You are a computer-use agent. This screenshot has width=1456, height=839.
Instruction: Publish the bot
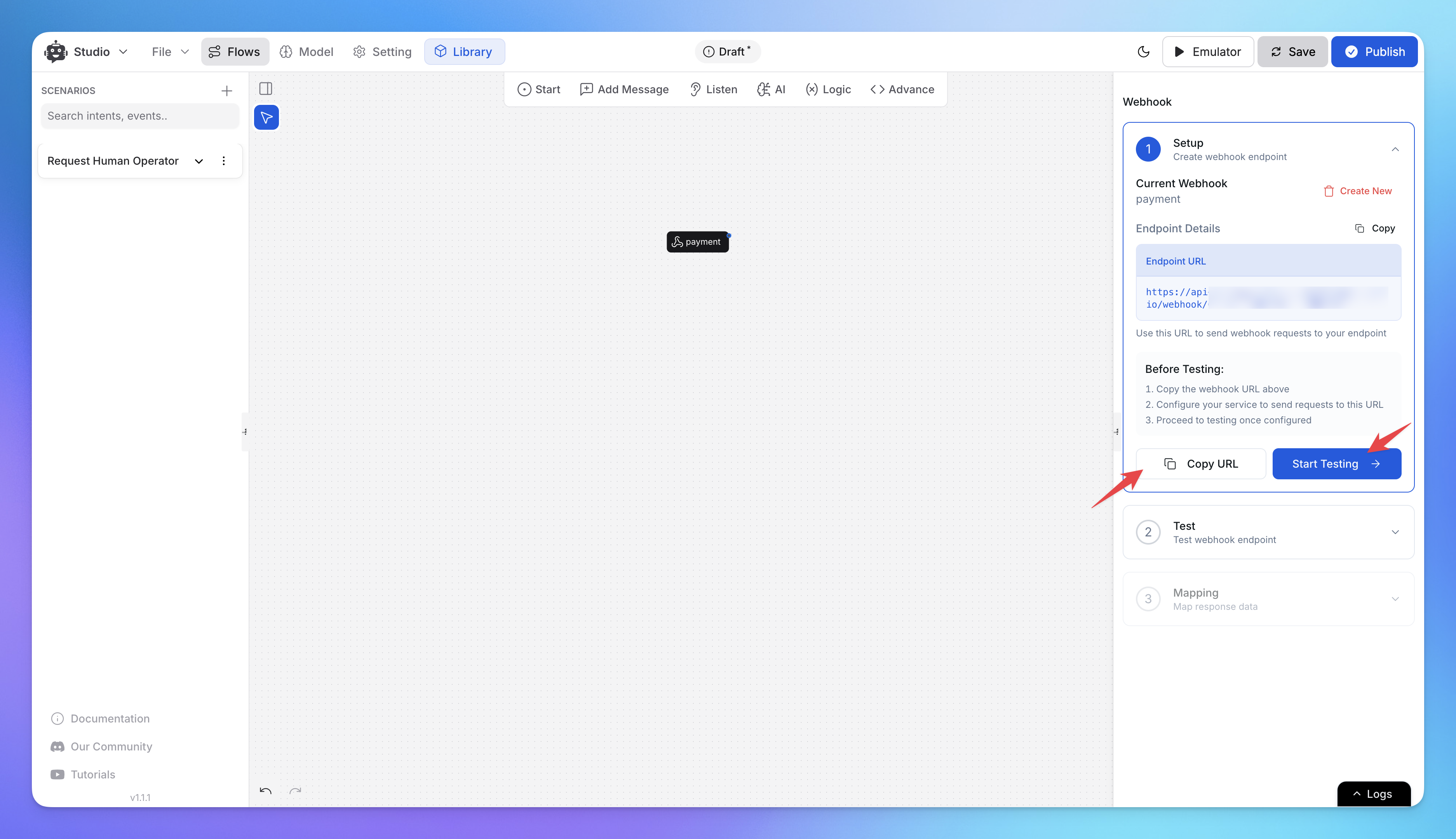click(1374, 52)
